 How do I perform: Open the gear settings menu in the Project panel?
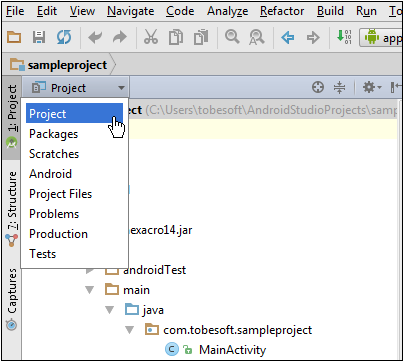[x=371, y=88]
